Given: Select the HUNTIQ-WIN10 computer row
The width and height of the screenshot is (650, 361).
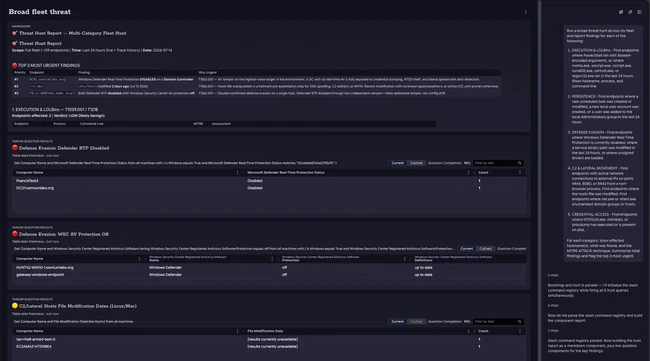Looking at the screenshot, I should point(269,268).
